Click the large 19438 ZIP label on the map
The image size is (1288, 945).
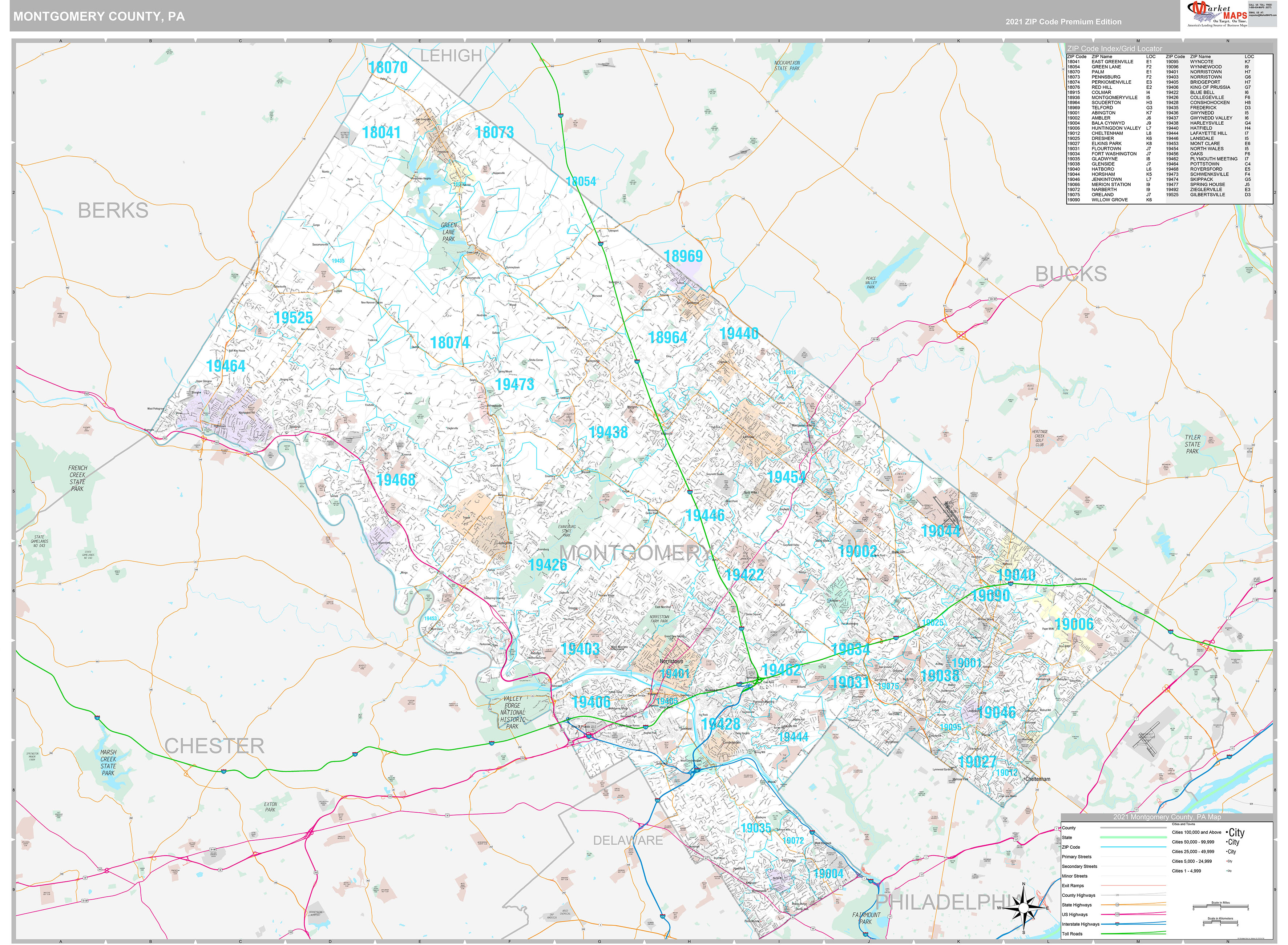tap(608, 433)
